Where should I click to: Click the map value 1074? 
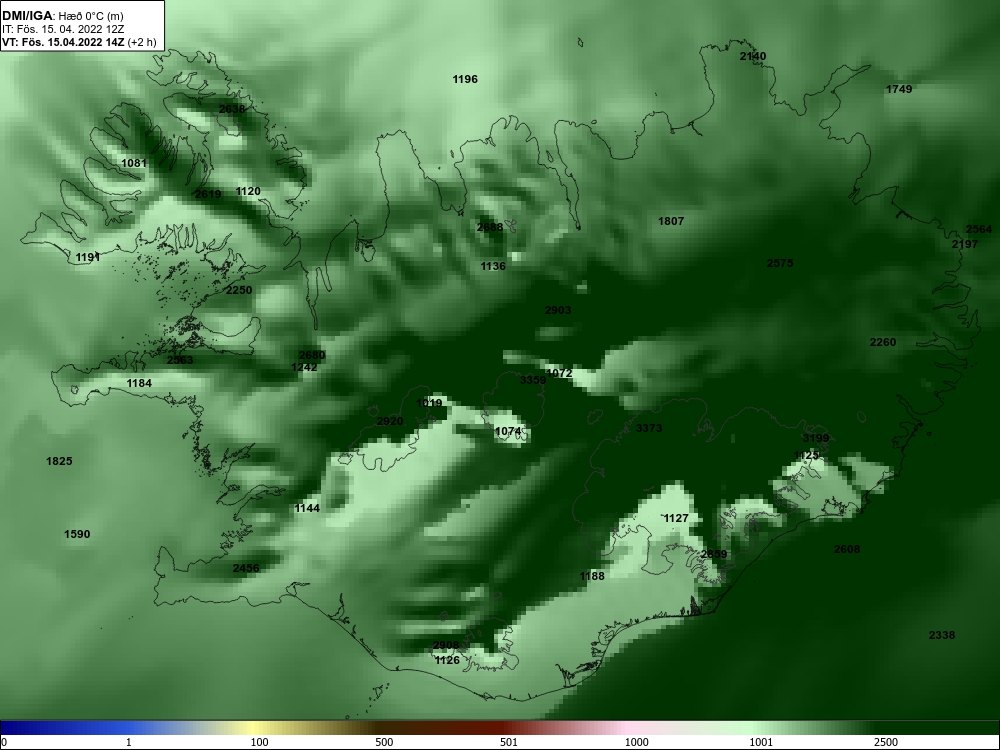508,432
